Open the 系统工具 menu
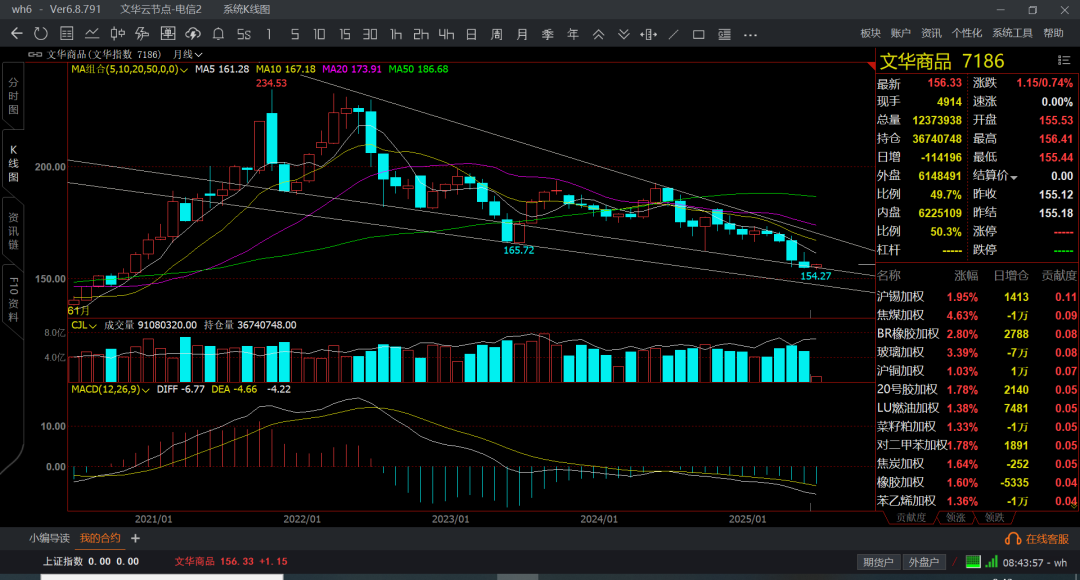Viewport: 1080px width, 580px height. (x=1011, y=33)
